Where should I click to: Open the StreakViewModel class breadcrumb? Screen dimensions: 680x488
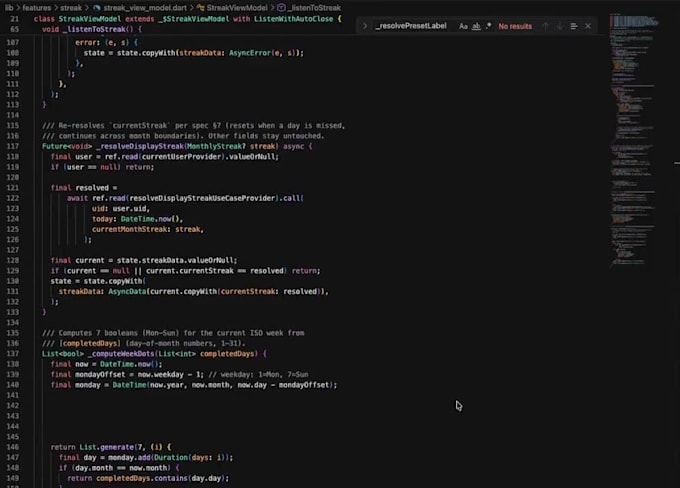point(237,8)
